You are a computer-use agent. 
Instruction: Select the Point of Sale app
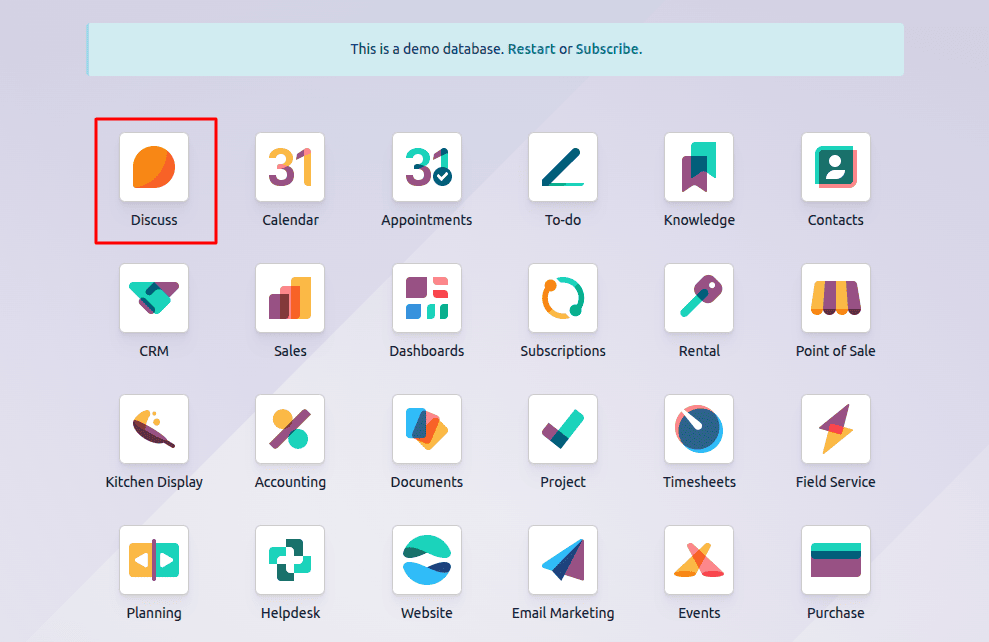(x=835, y=297)
